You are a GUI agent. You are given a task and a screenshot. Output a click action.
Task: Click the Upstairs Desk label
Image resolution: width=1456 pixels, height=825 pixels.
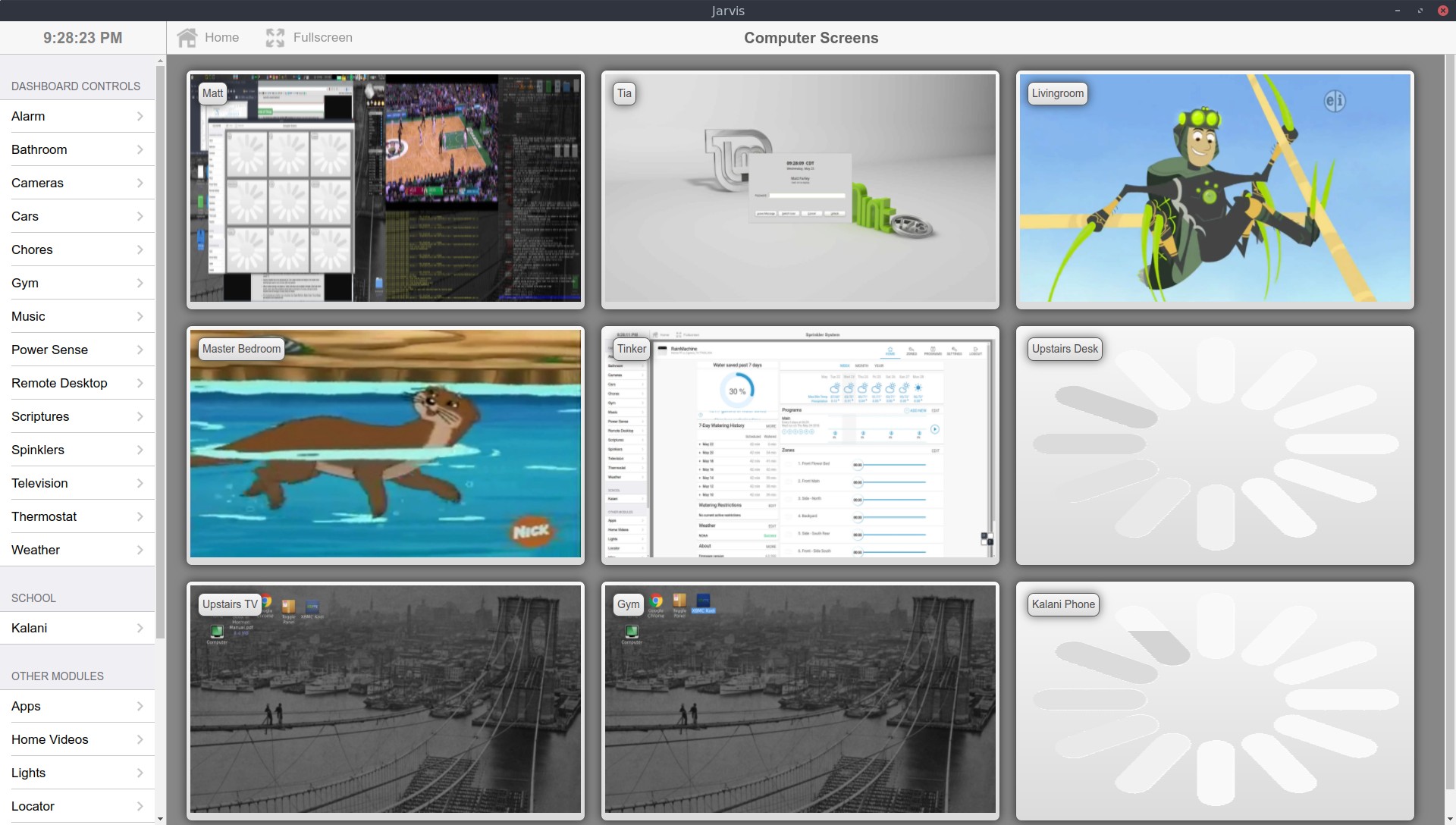1065,349
